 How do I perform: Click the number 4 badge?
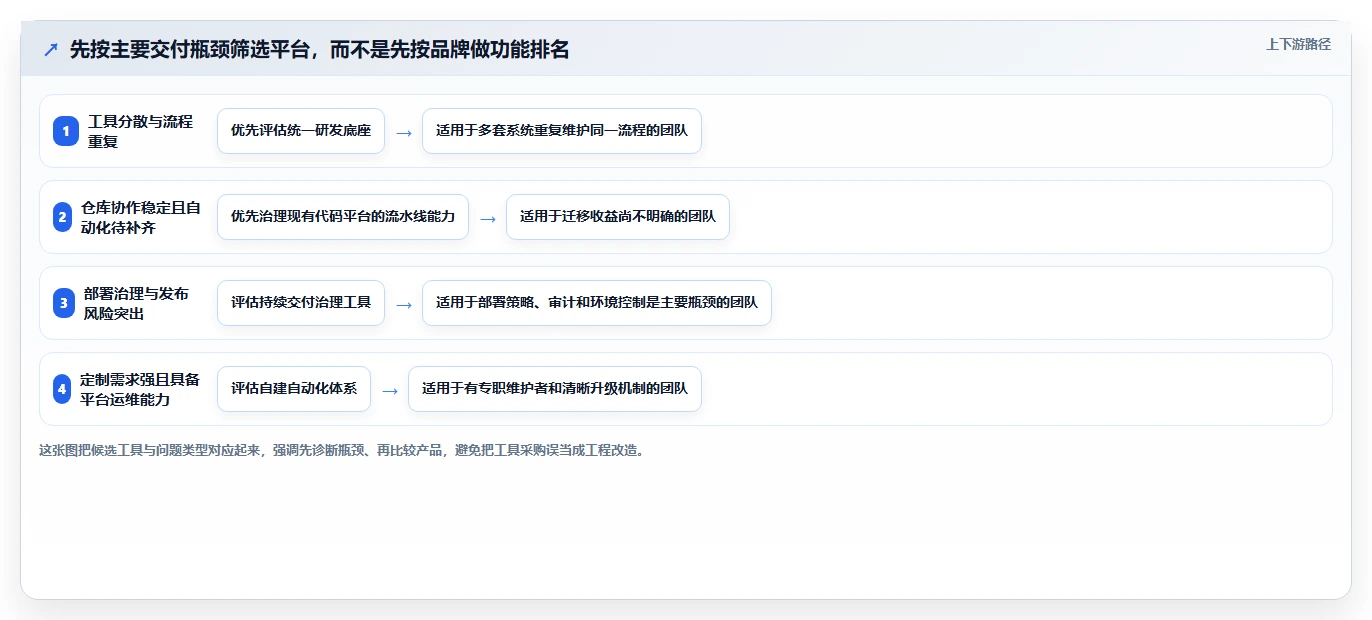62,389
